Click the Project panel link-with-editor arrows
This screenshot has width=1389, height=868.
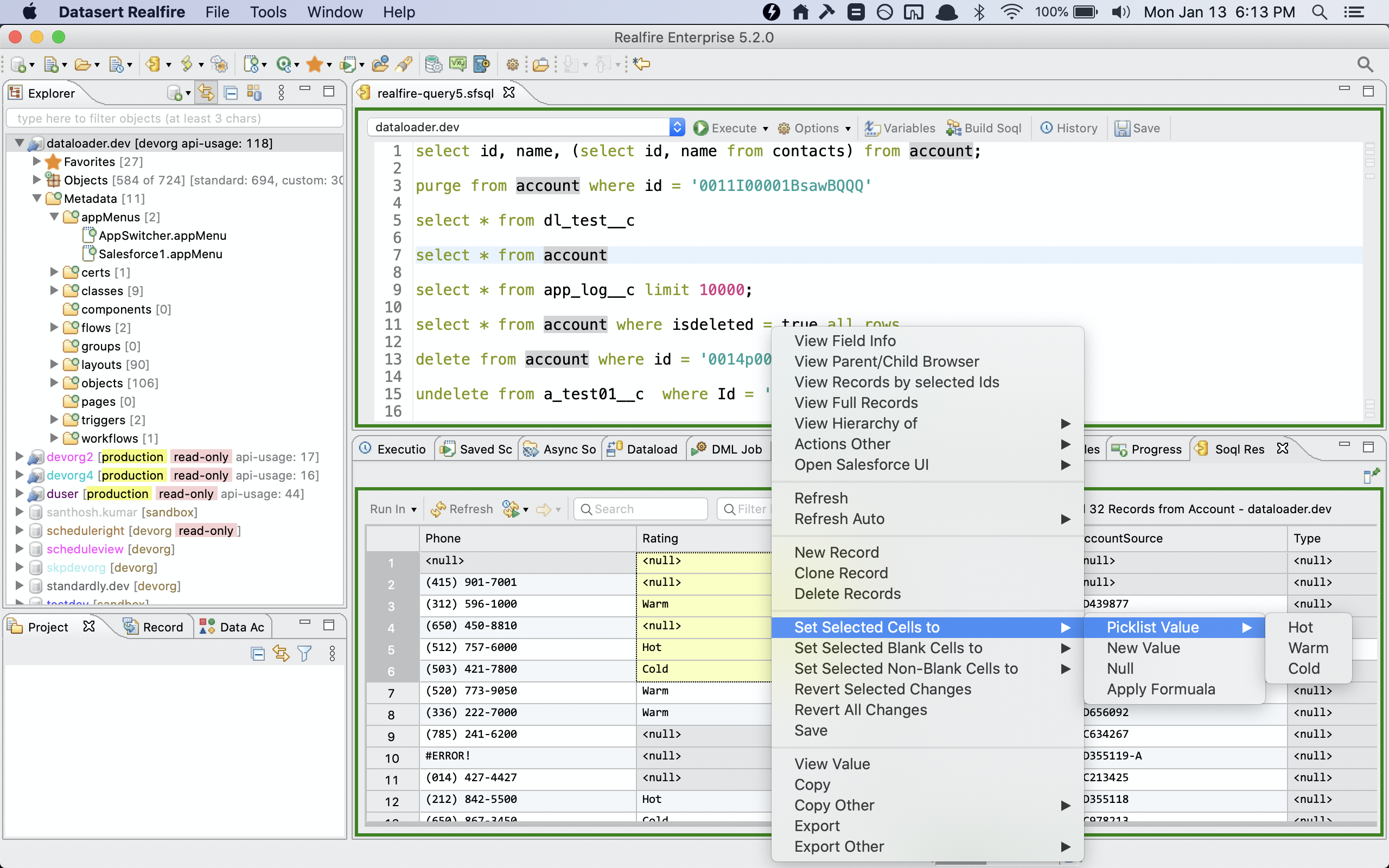coord(281,653)
